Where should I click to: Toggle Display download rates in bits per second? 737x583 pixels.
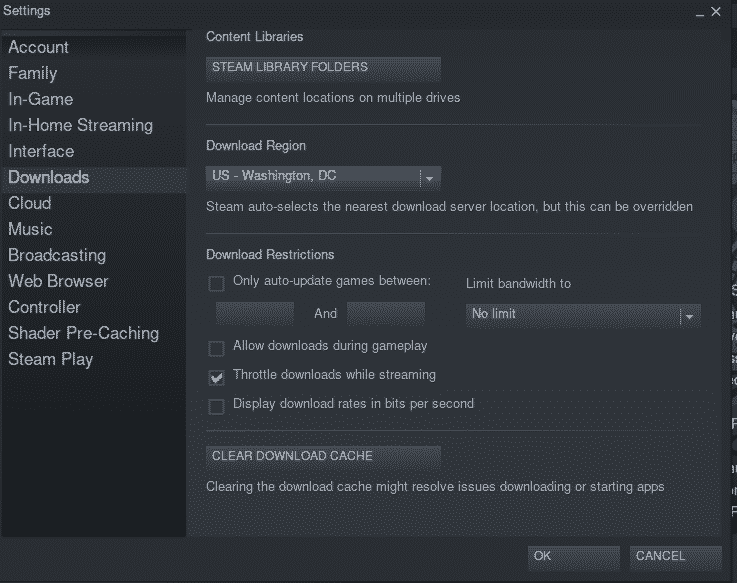click(216, 407)
